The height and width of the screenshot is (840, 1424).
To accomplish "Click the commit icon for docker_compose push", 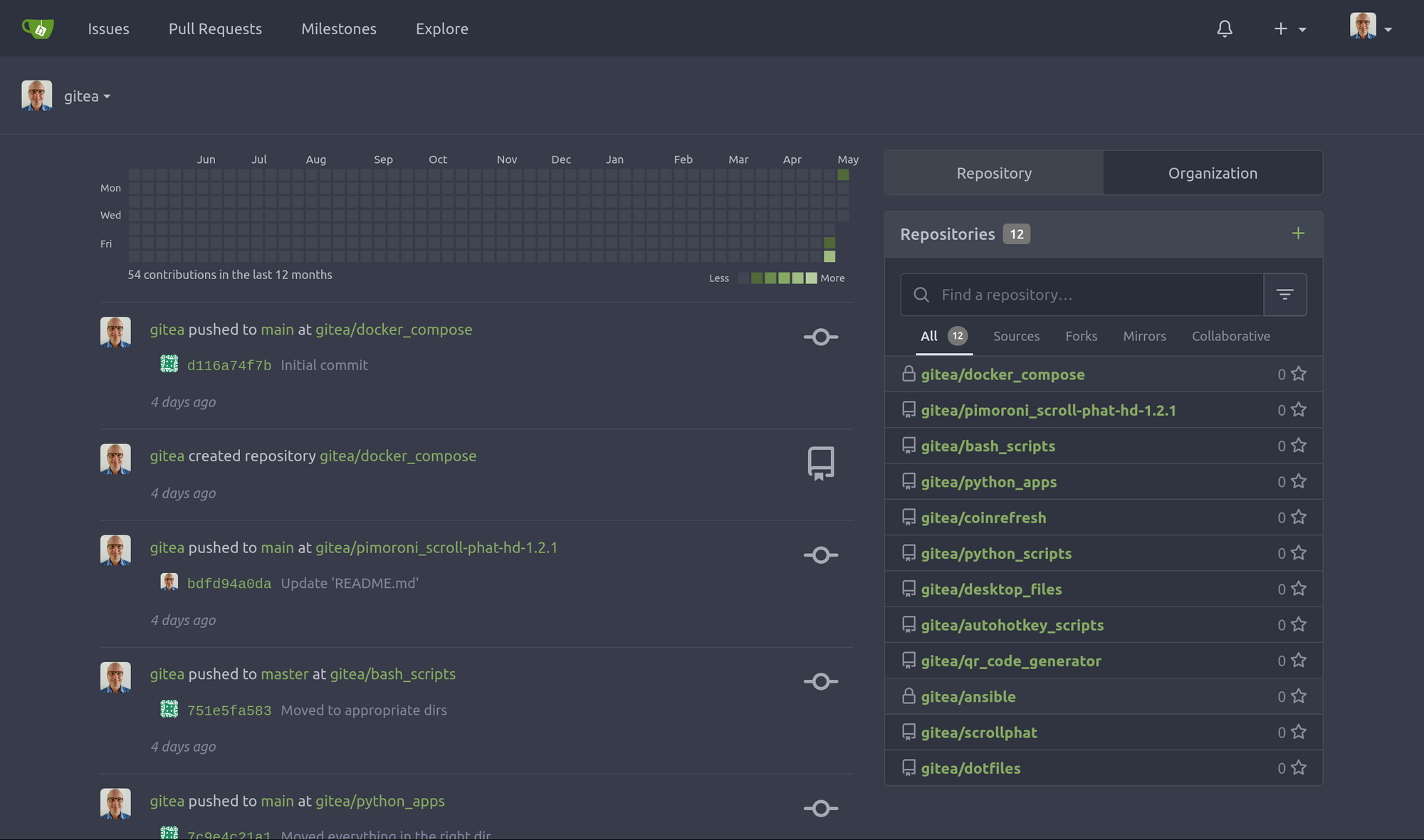I will tap(821, 337).
